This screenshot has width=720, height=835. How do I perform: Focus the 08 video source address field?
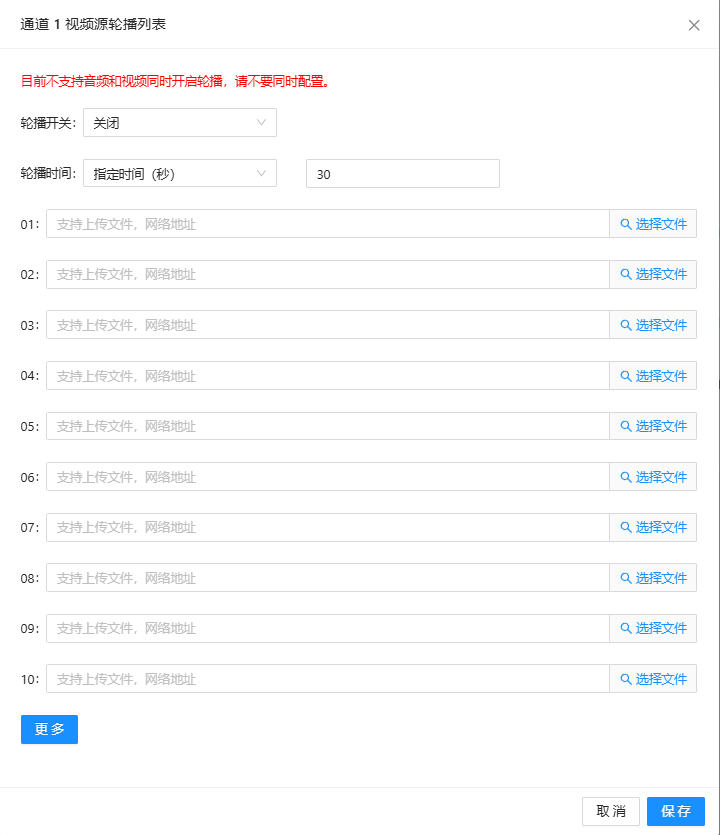(x=328, y=578)
